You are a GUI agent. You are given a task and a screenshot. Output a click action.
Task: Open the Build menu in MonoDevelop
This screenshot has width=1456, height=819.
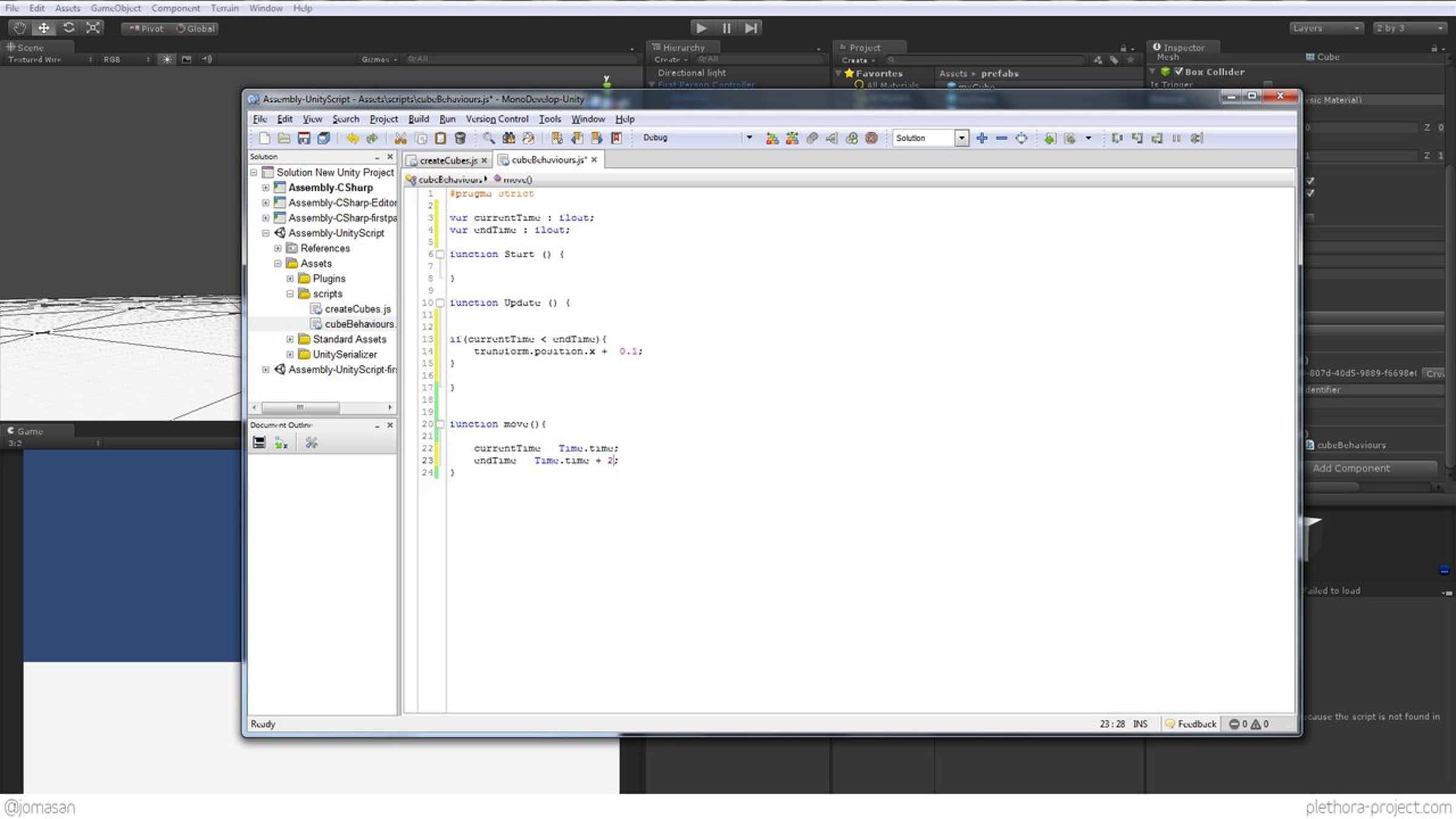point(418,119)
